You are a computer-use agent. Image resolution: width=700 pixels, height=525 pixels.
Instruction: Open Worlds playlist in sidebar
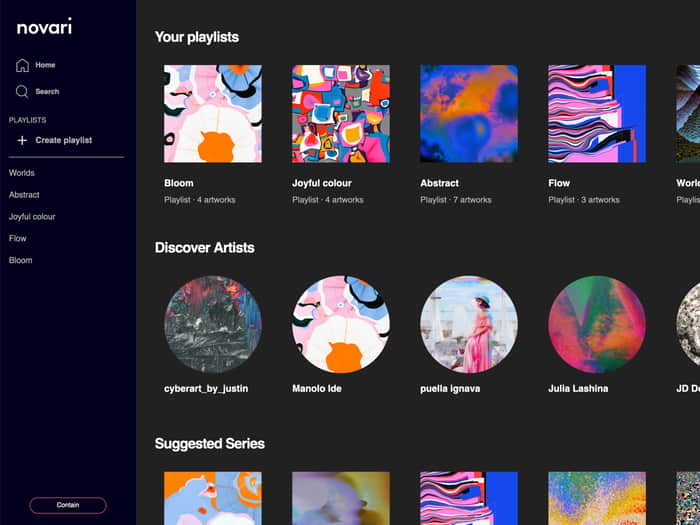(21, 173)
